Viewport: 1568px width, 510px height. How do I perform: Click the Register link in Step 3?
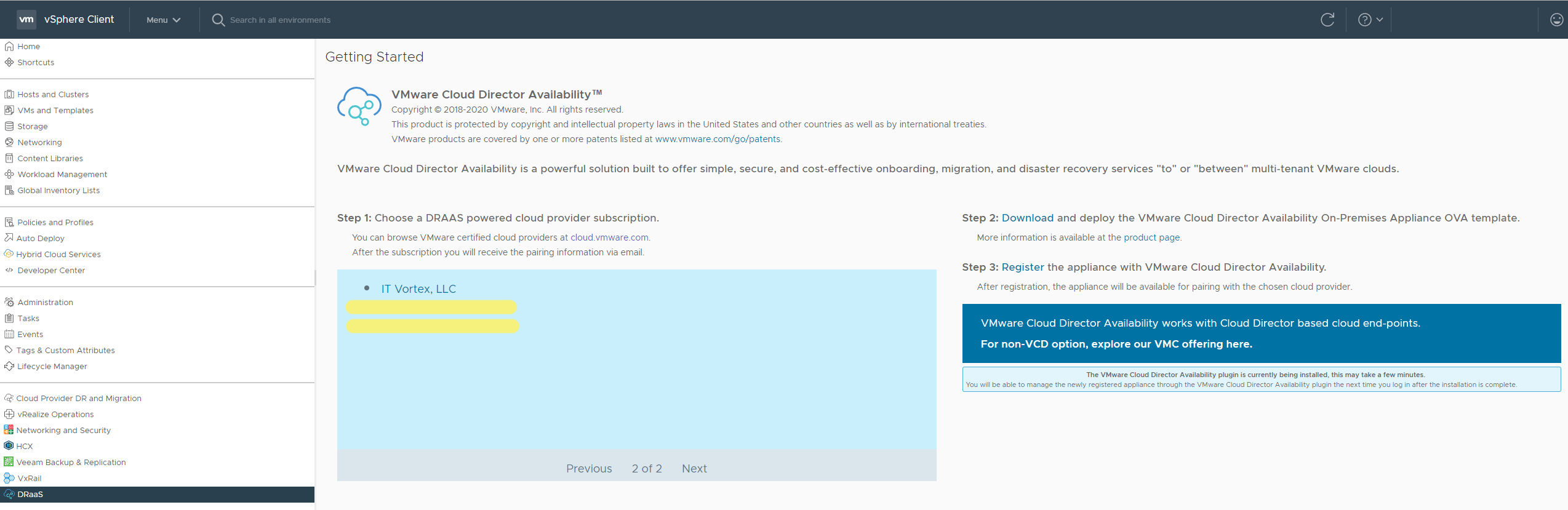[1023, 267]
